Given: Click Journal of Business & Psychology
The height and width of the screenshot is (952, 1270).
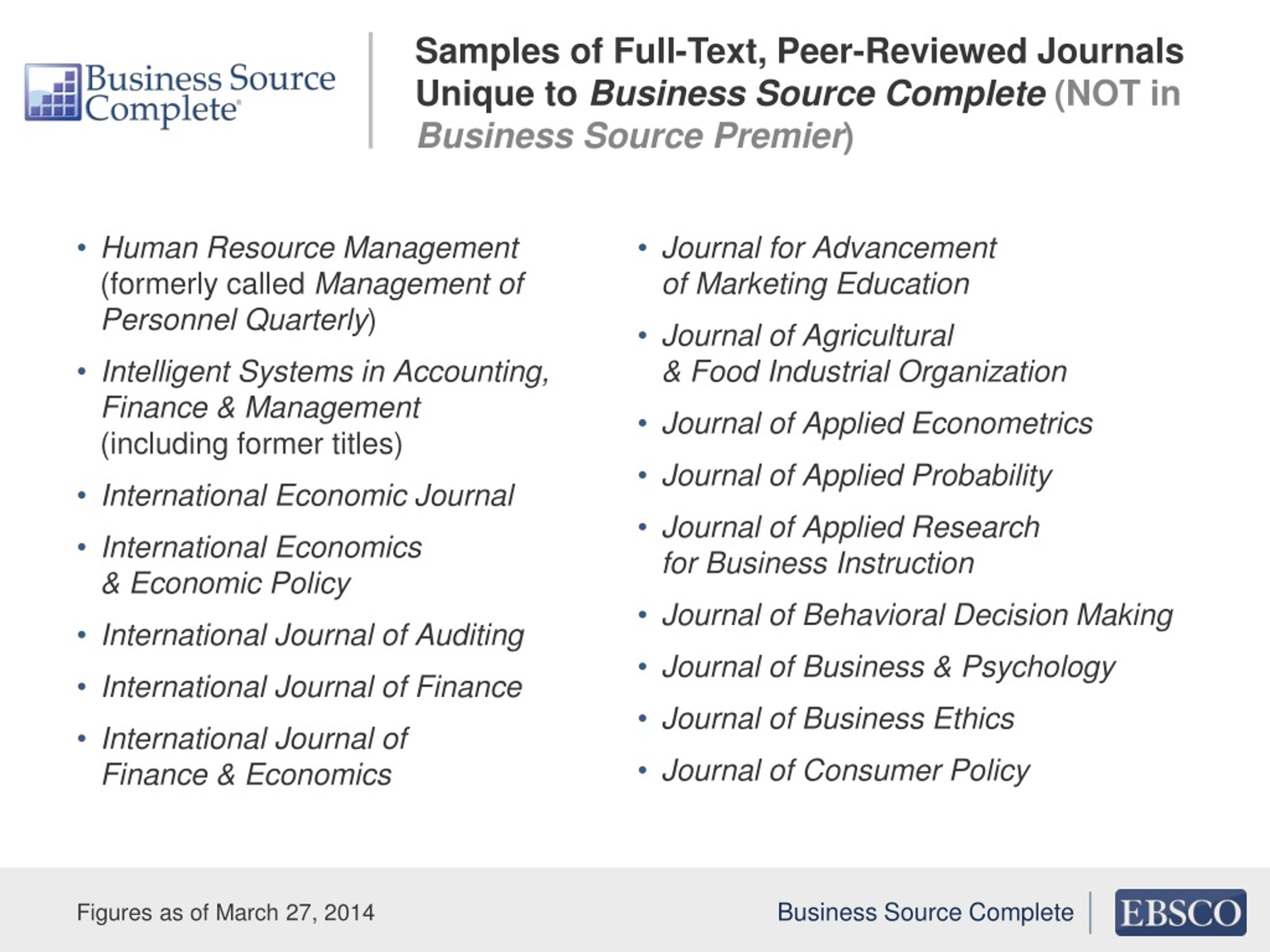Looking at the screenshot, I should click(x=888, y=667).
